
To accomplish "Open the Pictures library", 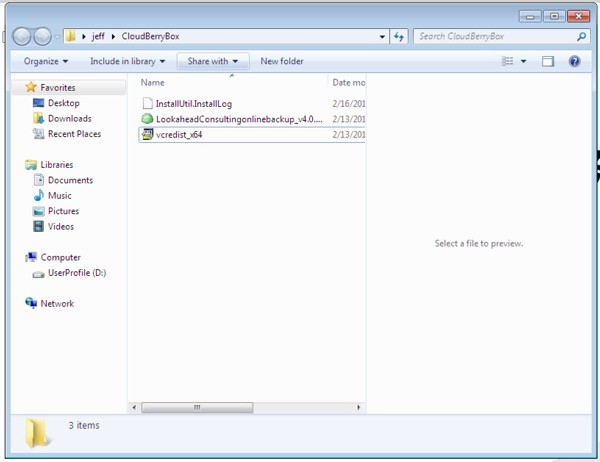I will (x=64, y=211).
